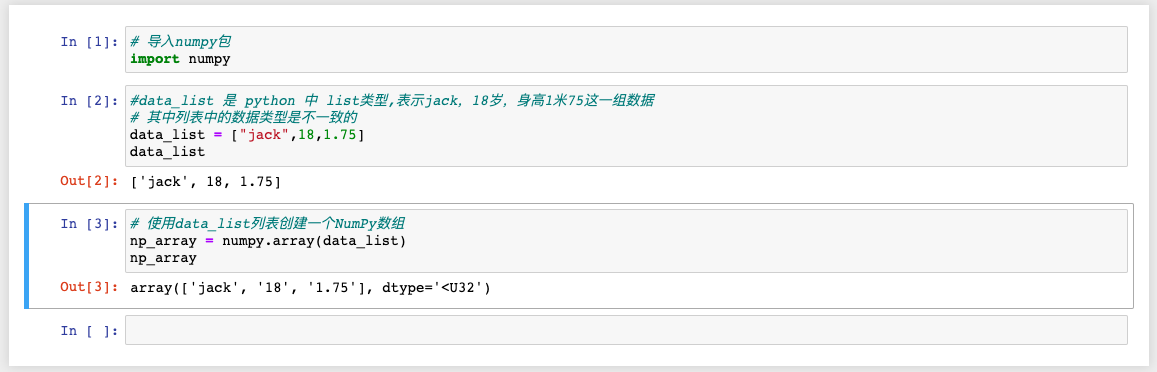Click the final 'data_list' line in cell 2
This screenshot has width=1157, height=372.
pos(167,152)
